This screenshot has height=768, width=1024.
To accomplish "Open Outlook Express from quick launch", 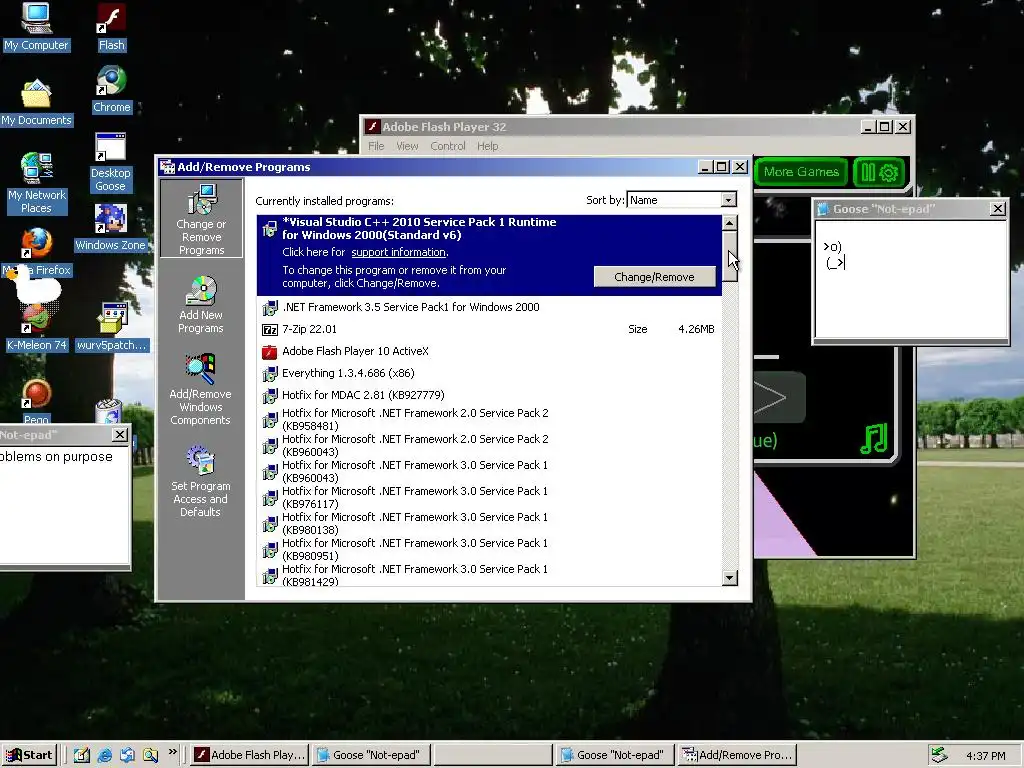I will coord(127,755).
